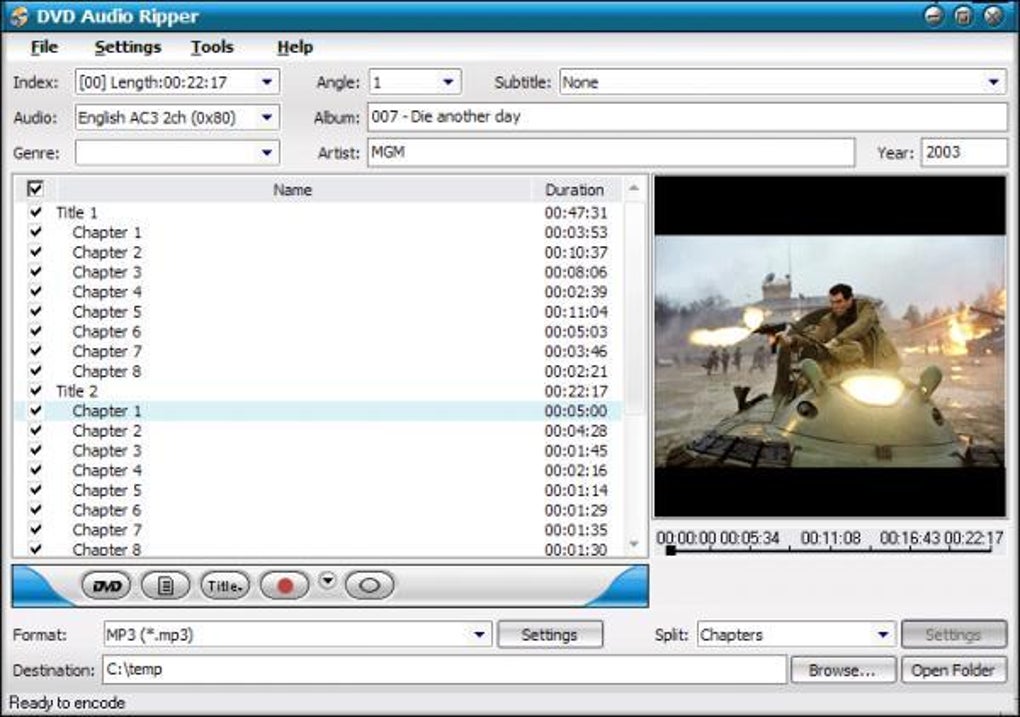Screen dimensions: 1020x717
Task: Select the Title 1 row
Action: (318, 212)
